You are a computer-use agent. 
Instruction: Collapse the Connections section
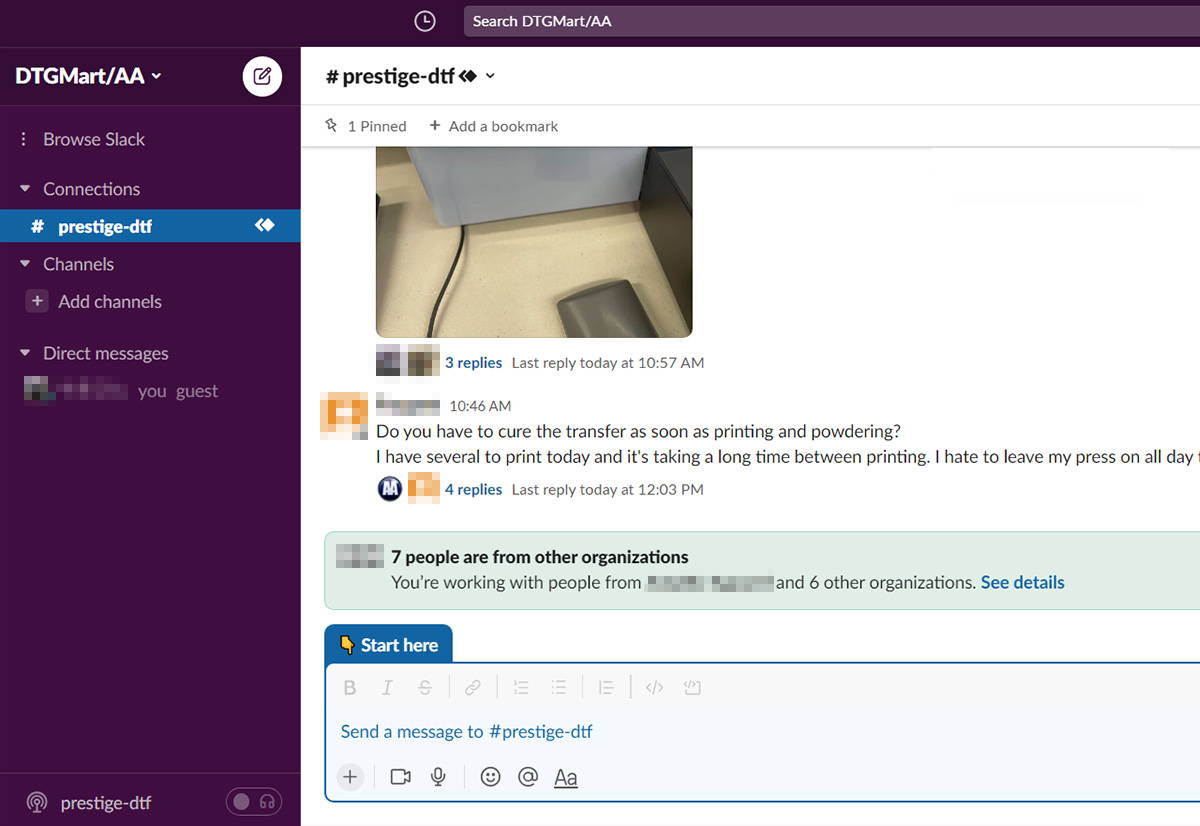[26, 189]
